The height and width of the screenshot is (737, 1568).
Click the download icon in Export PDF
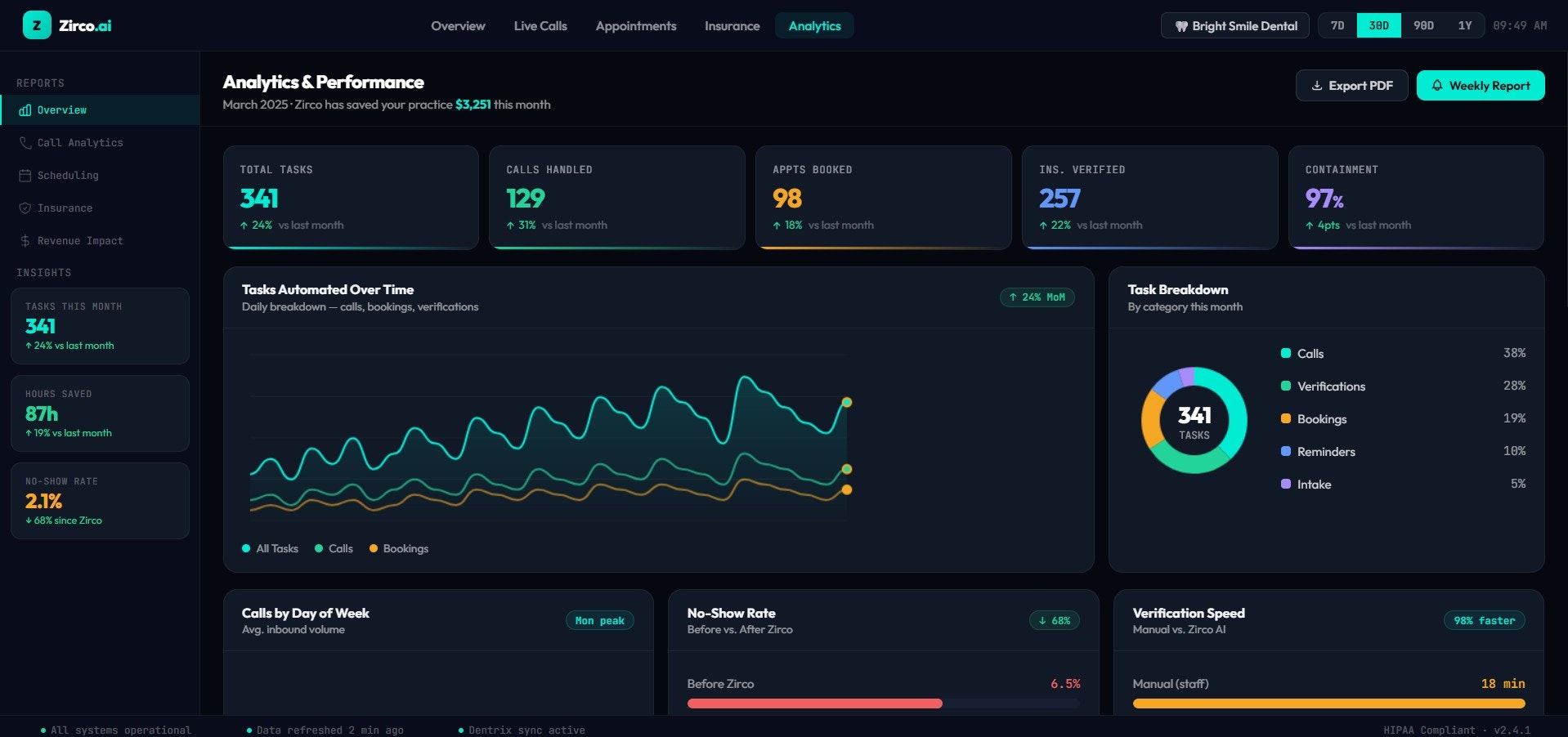tap(1317, 85)
